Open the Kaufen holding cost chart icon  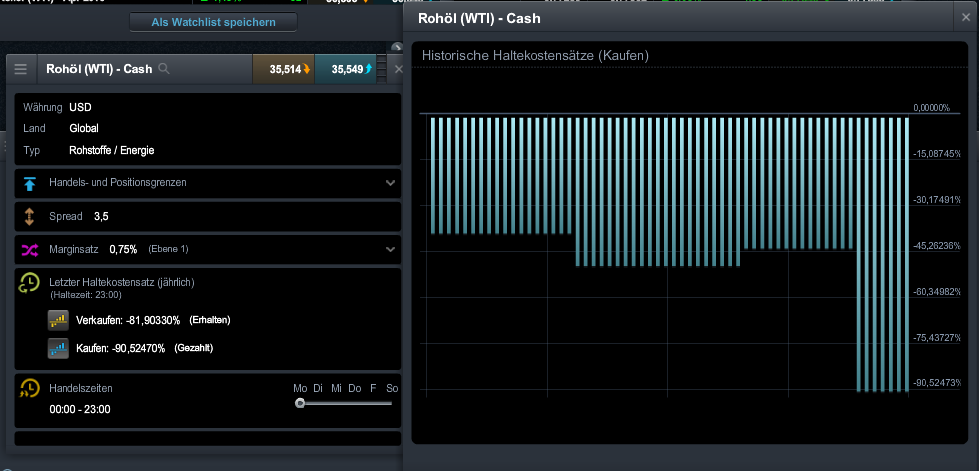58,348
